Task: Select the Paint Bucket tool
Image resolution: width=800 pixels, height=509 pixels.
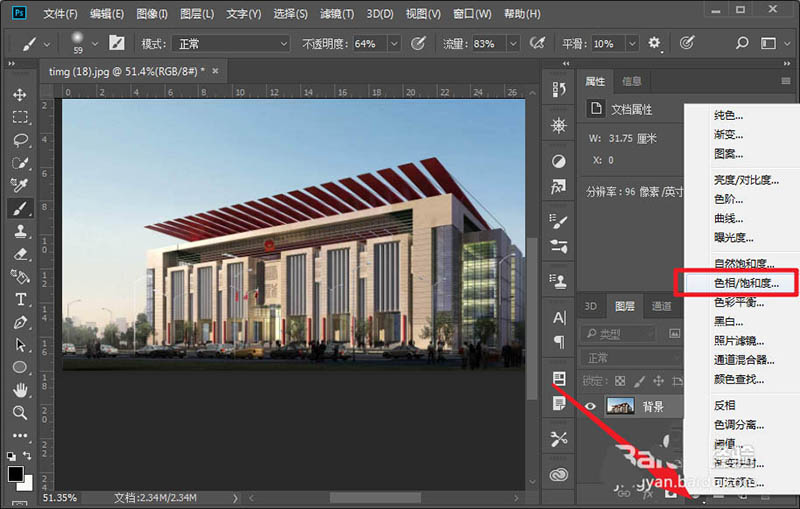Action: 20,276
